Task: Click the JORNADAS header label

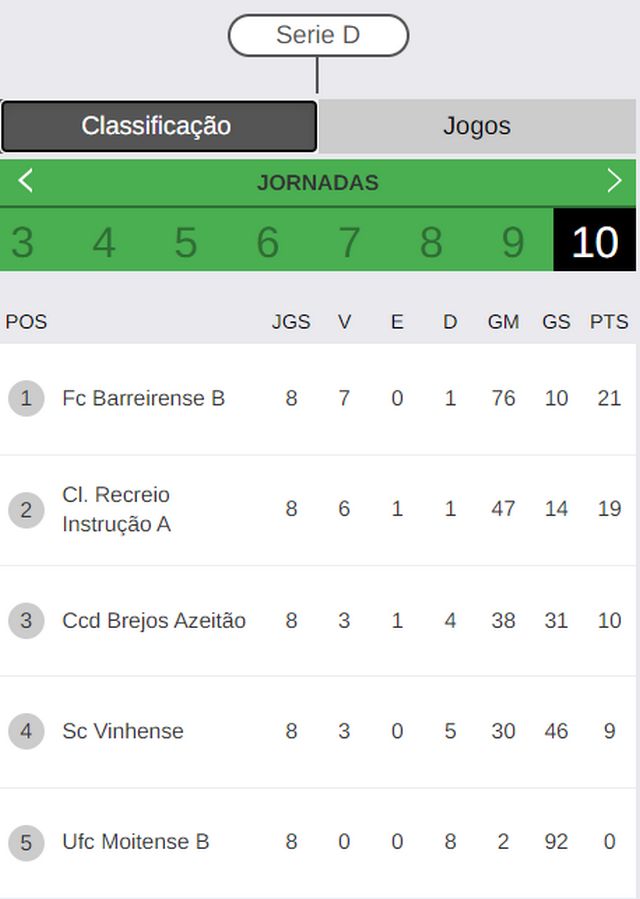Action: pos(318,183)
